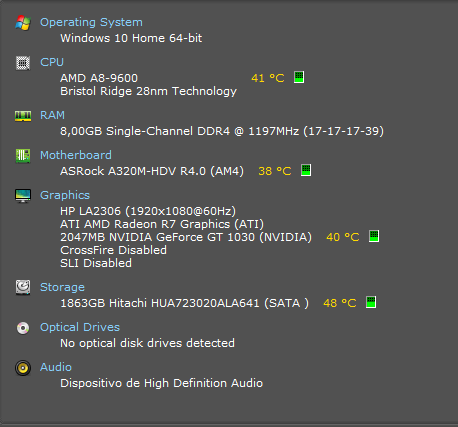Click the Hitachi drive temperature indicator
This screenshot has width=458, height=427.
(x=371, y=302)
